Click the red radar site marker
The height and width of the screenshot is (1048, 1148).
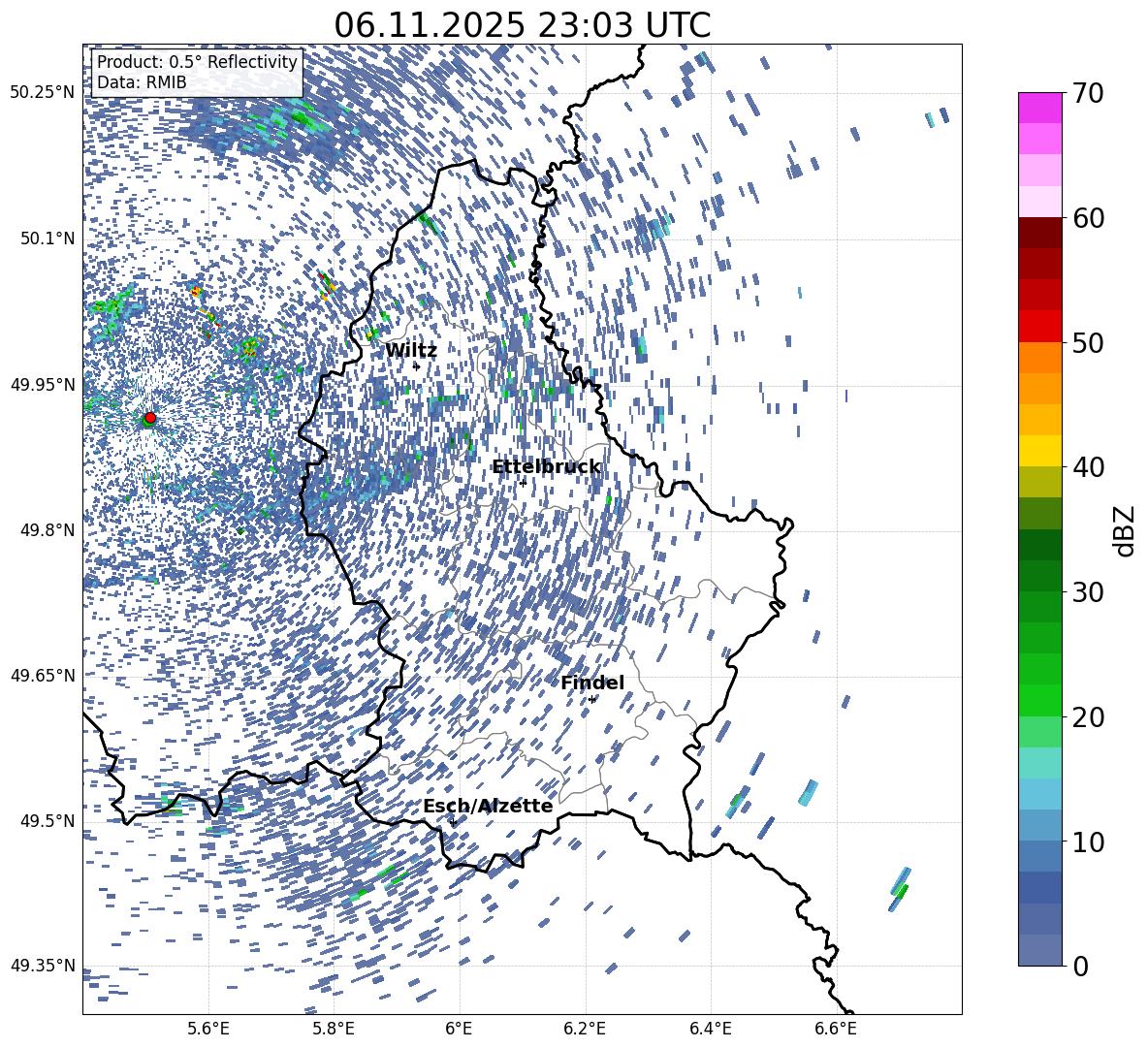coord(150,417)
